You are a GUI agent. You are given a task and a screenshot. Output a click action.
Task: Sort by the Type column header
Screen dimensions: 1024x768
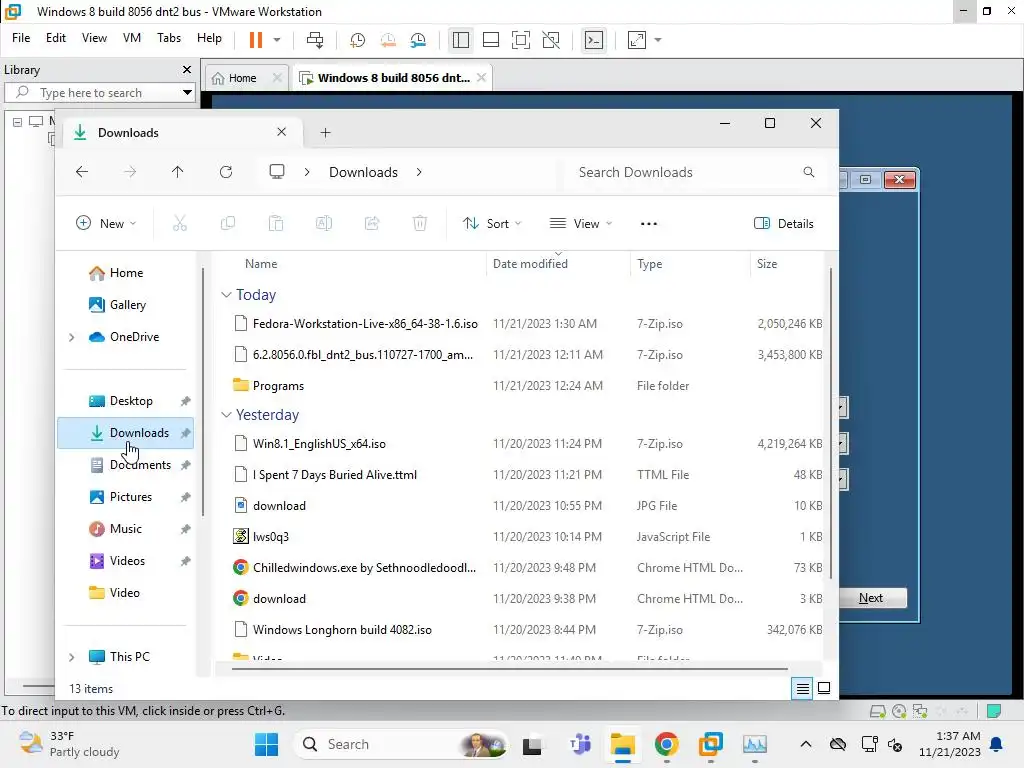[x=650, y=264]
